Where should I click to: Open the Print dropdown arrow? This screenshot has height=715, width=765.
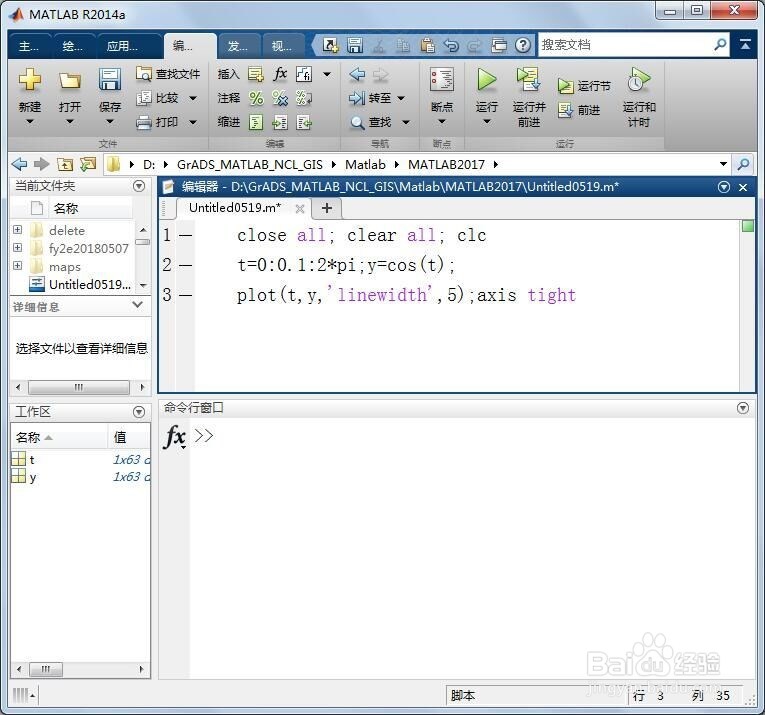tap(193, 121)
